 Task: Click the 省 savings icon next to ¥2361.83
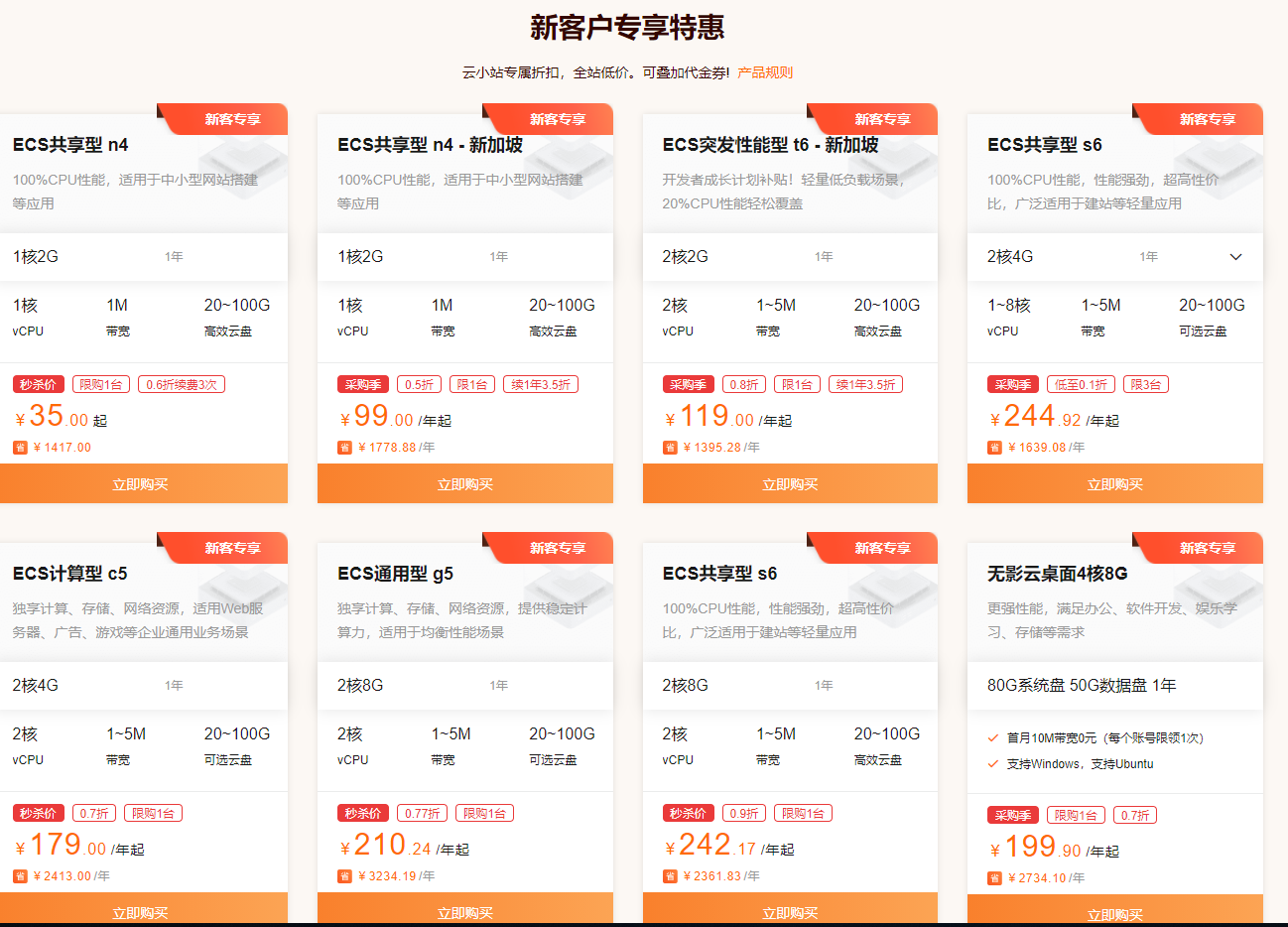(670, 876)
